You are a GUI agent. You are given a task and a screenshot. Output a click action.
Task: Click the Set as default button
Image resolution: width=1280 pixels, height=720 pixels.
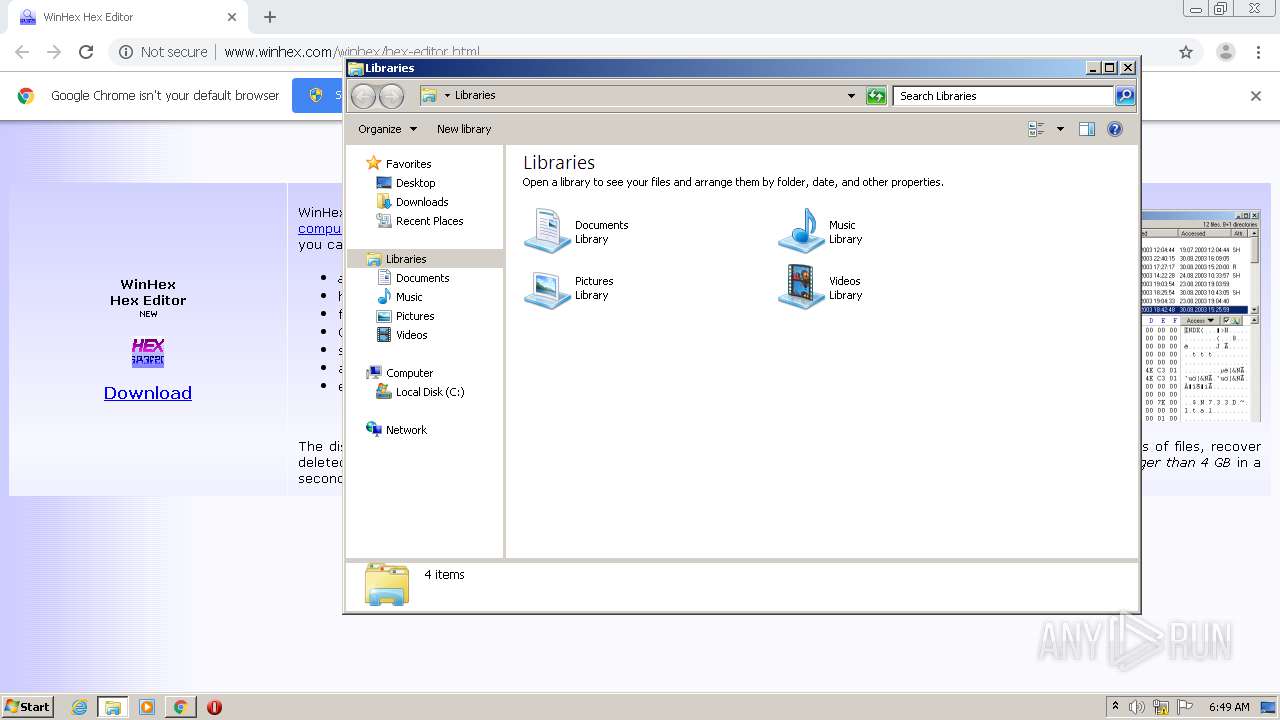[x=318, y=96]
